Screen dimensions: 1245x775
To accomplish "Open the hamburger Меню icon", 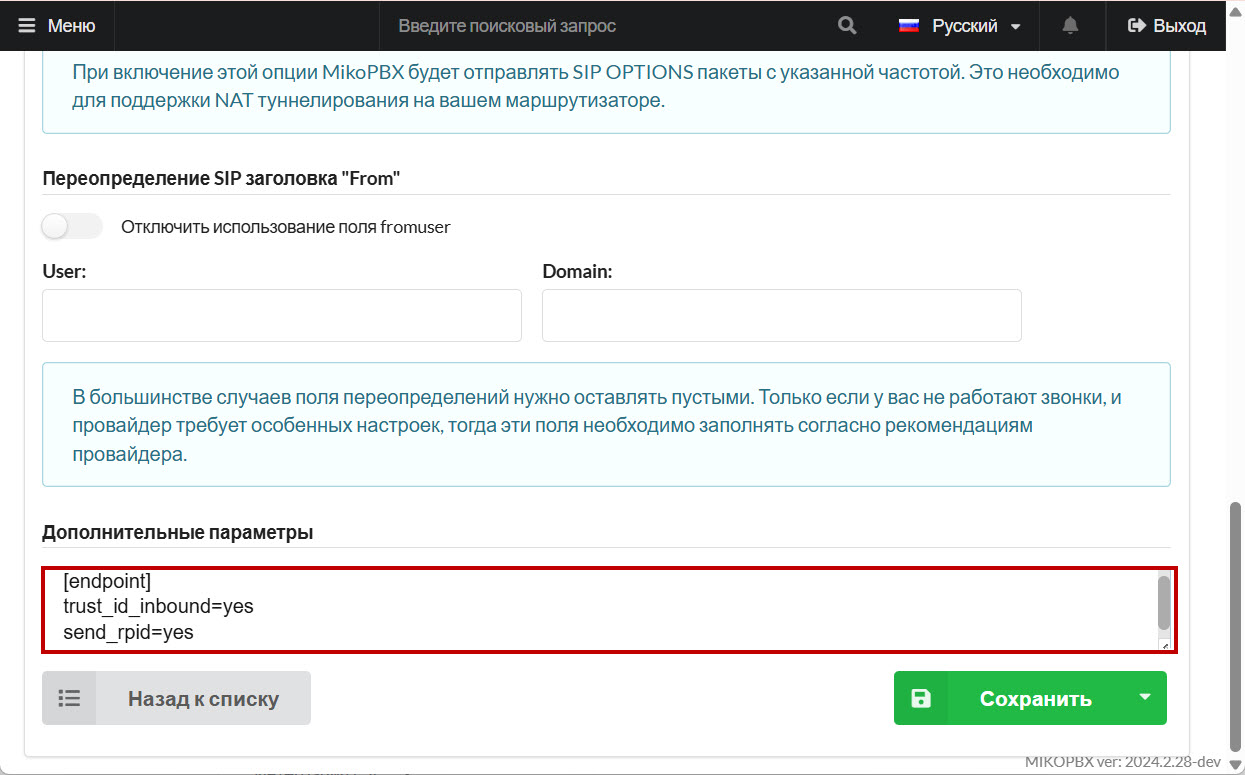I will tap(27, 26).
